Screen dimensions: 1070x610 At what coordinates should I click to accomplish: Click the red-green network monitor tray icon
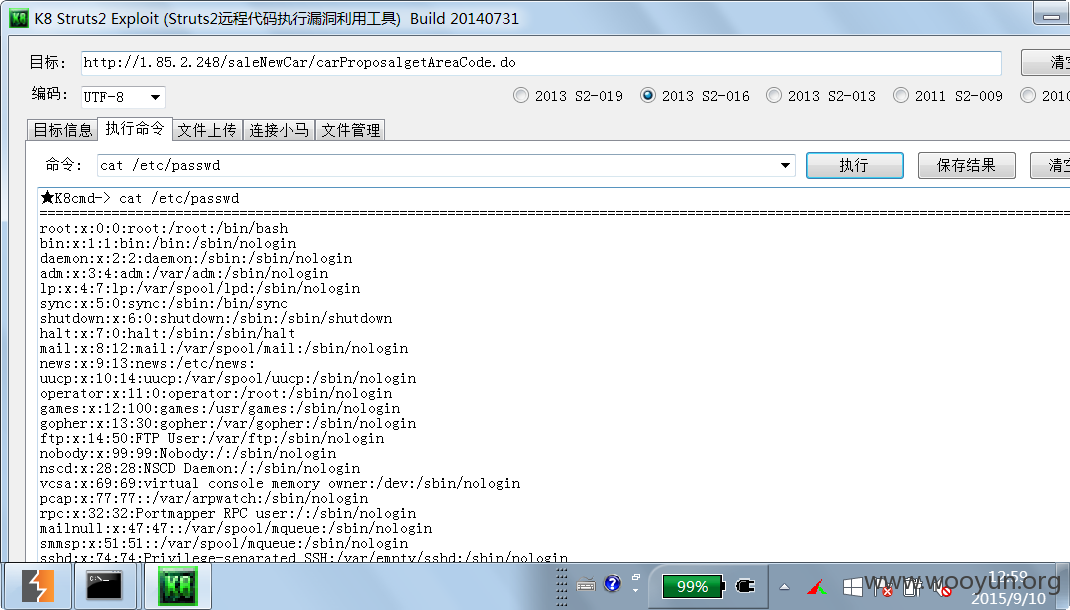point(818,587)
